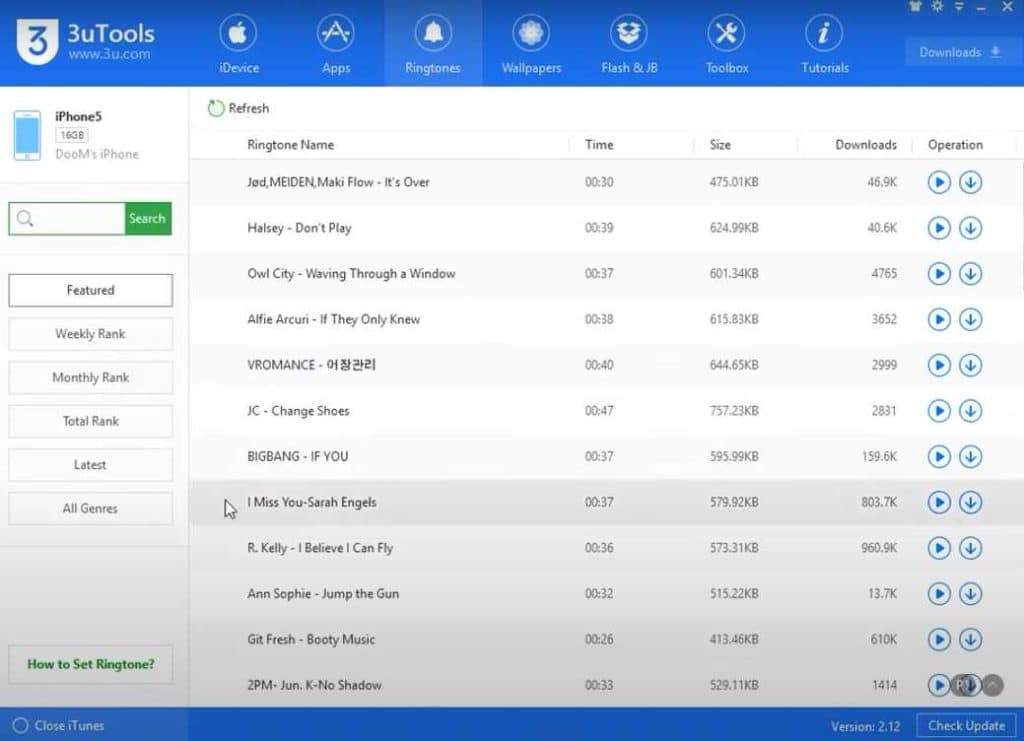1024x741 pixels.
Task: Open the Apps section
Action: 336,44
